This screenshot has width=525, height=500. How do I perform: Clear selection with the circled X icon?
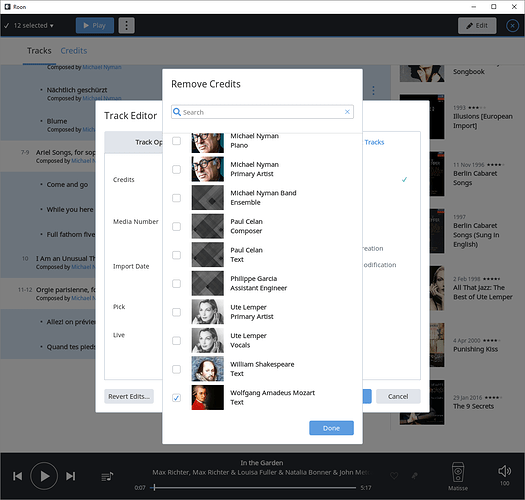click(512, 25)
